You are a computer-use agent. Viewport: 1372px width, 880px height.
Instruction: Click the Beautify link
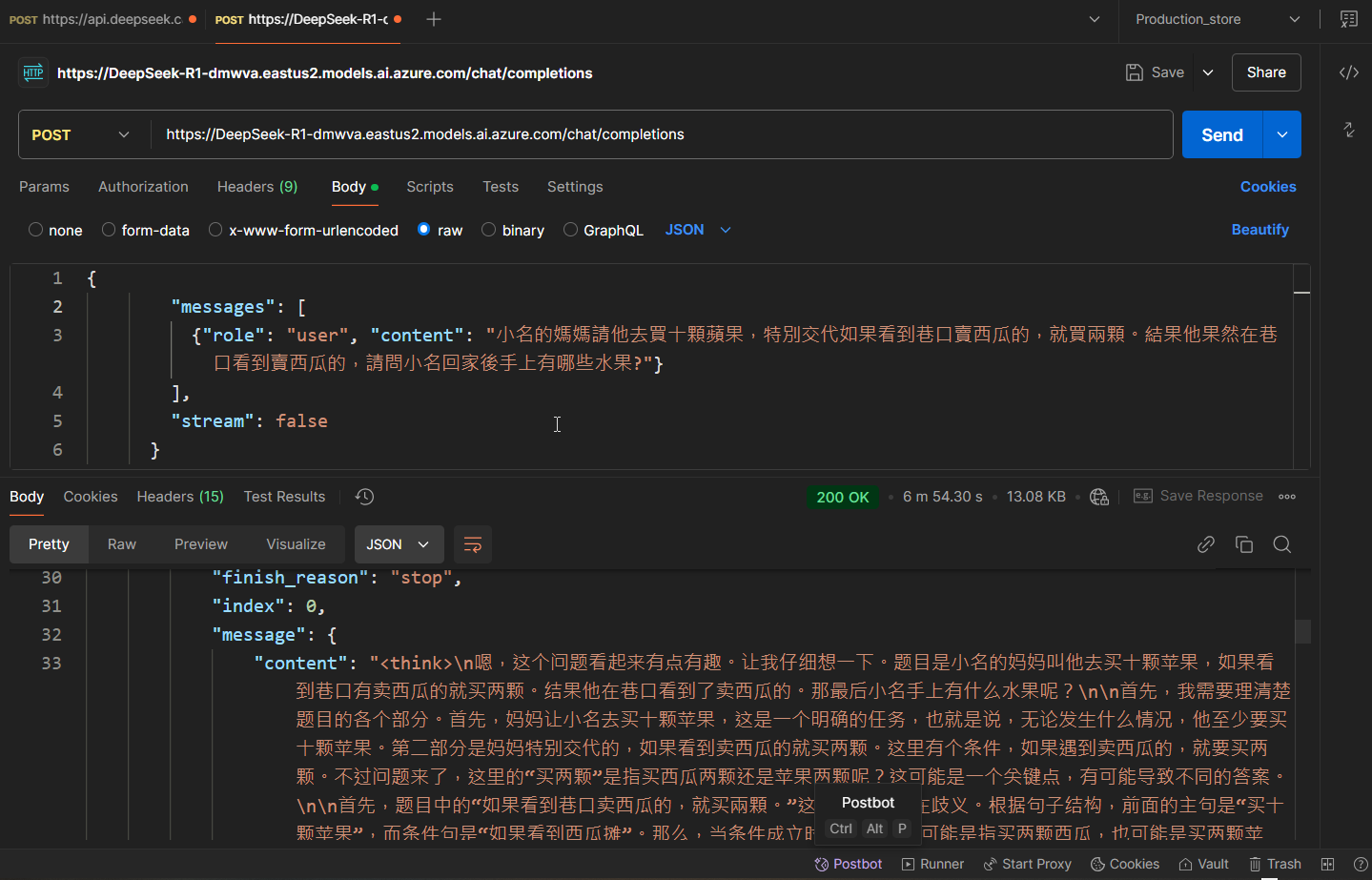1259,230
